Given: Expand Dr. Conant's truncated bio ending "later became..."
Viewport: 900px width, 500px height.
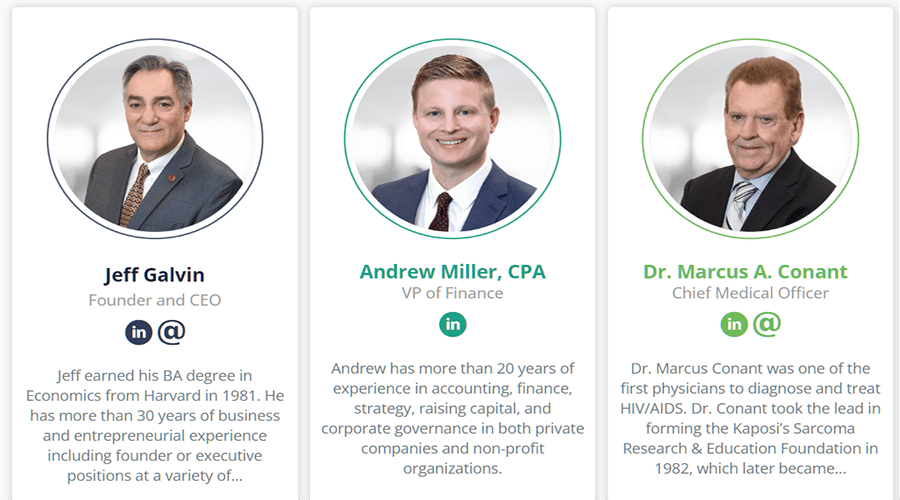Looking at the screenshot, I should (750, 418).
